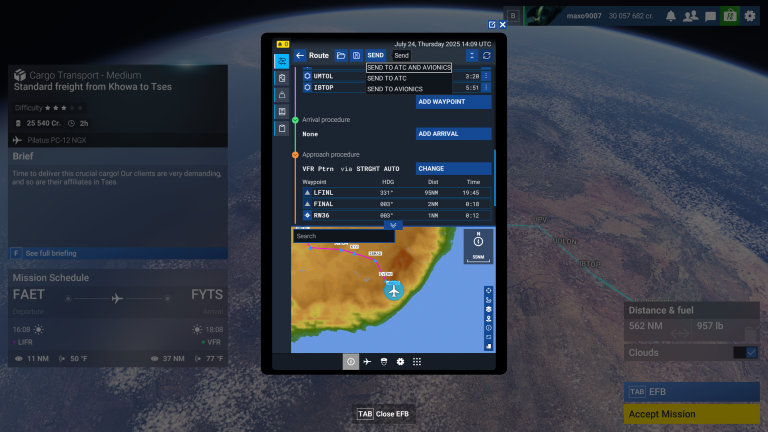Open the second sidebar document tab

coord(282,78)
